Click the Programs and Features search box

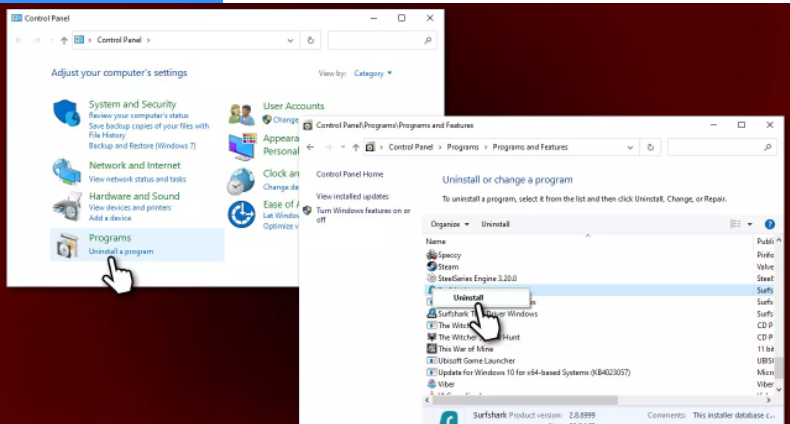721,147
